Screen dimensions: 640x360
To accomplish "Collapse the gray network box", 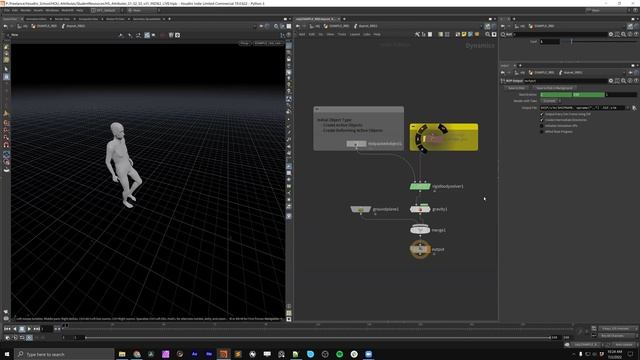I will (317, 109).
